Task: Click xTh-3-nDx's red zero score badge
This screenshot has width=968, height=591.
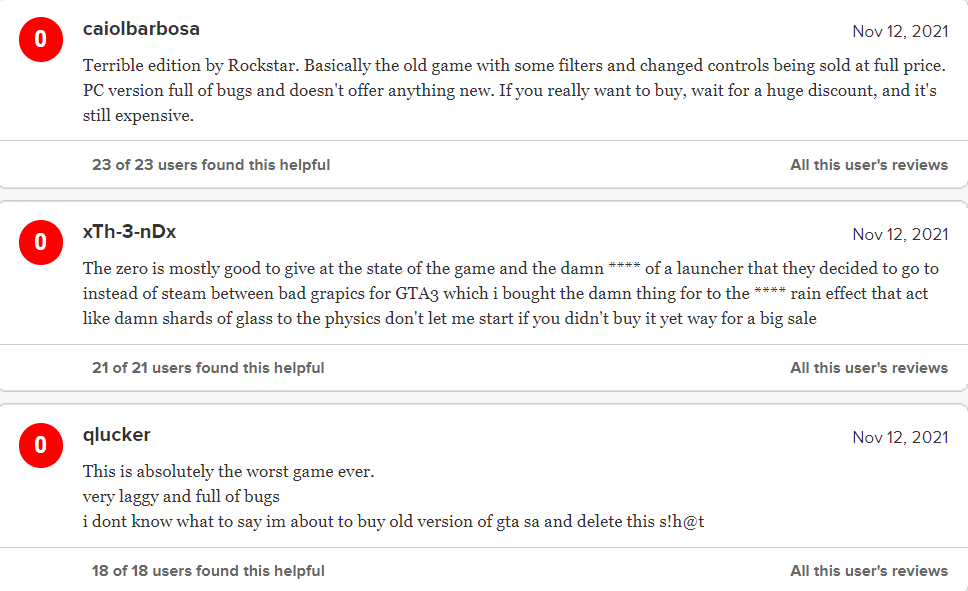Action: click(41, 242)
